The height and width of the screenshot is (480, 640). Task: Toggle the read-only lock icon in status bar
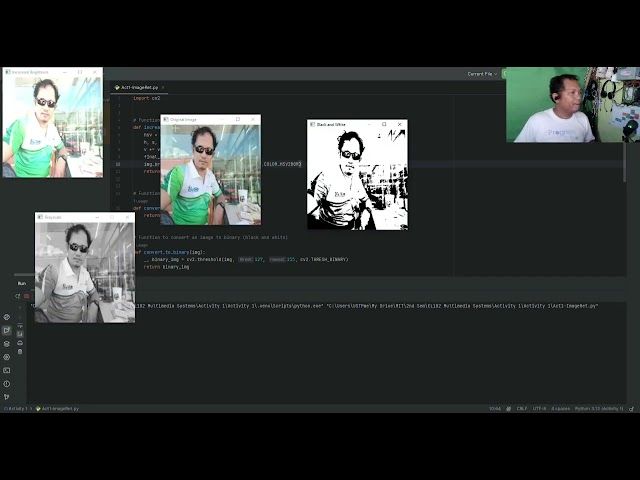click(x=631, y=409)
